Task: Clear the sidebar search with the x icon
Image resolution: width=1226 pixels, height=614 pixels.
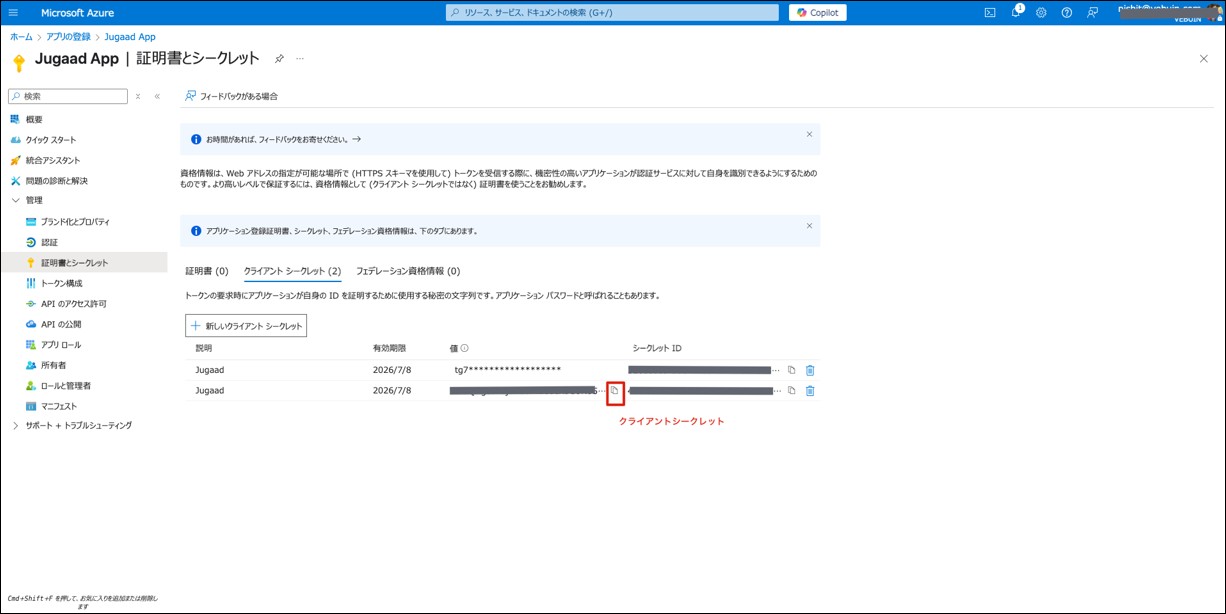Action: [x=138, y=96]
